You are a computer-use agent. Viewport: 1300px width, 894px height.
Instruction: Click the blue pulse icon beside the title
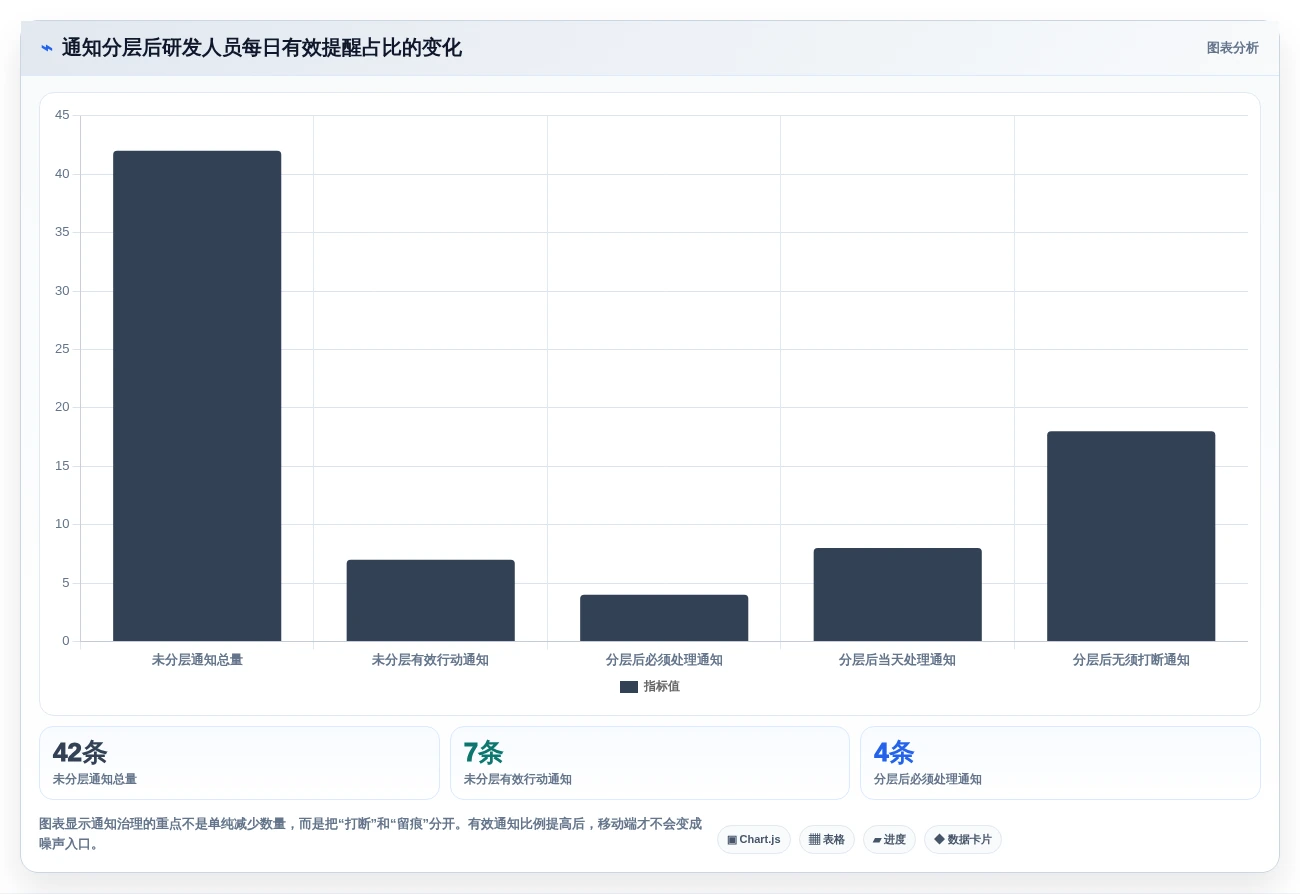point(47,48)
